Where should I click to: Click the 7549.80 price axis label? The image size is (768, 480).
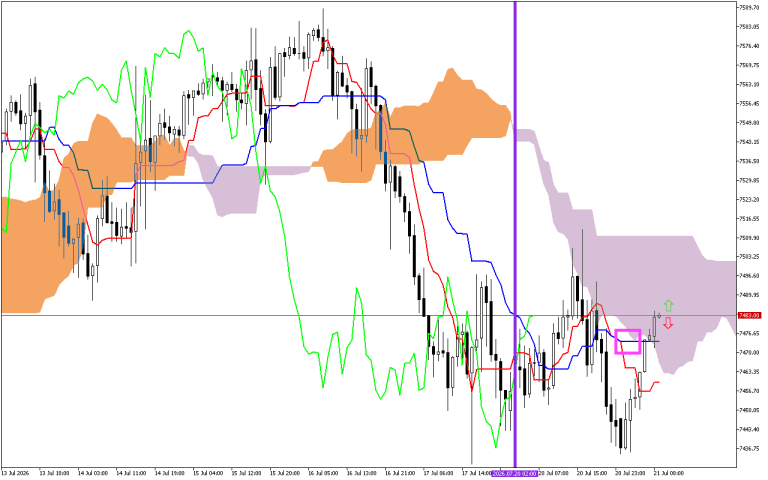pos(749,122)
